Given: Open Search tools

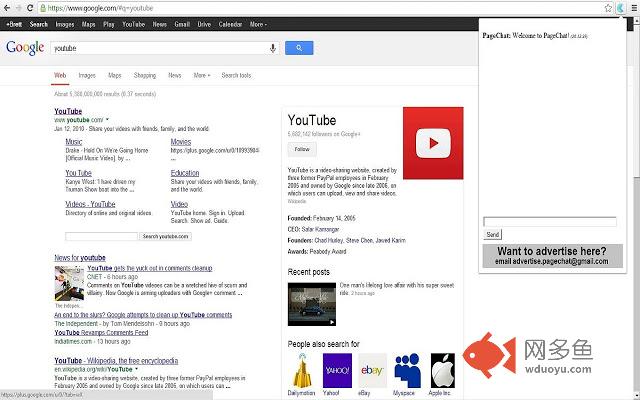Looking at the screenshot, I should 236,75.
